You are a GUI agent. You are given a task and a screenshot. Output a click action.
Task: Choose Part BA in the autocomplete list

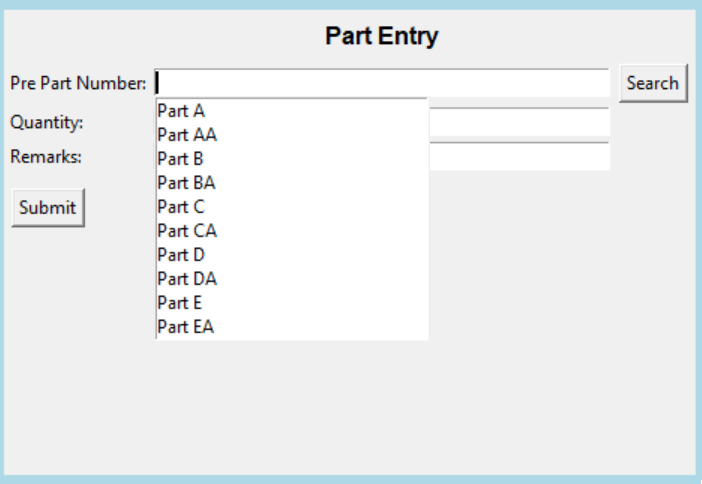[292, 183]
